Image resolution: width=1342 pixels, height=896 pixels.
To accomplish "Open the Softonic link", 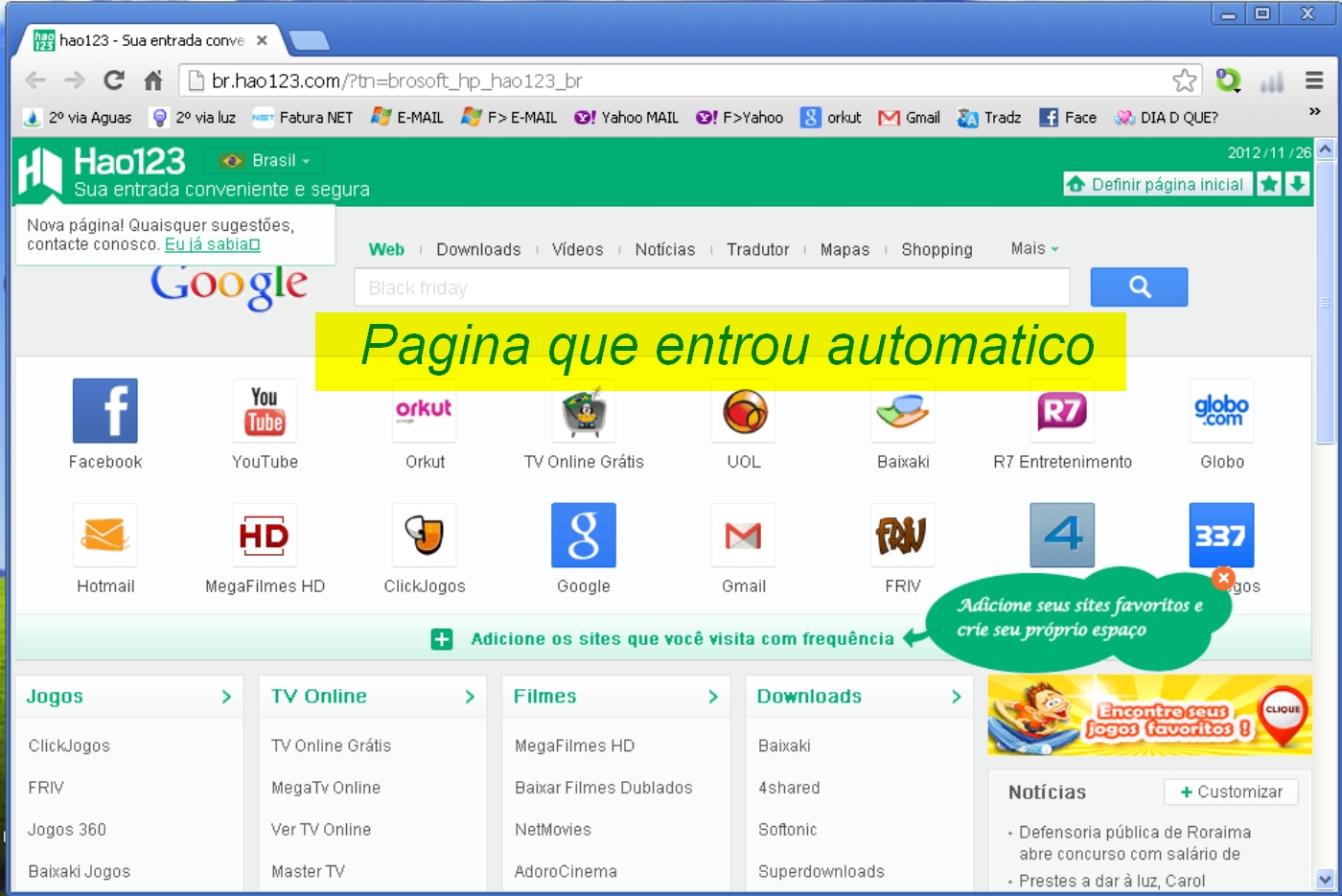I will (788, 830).
